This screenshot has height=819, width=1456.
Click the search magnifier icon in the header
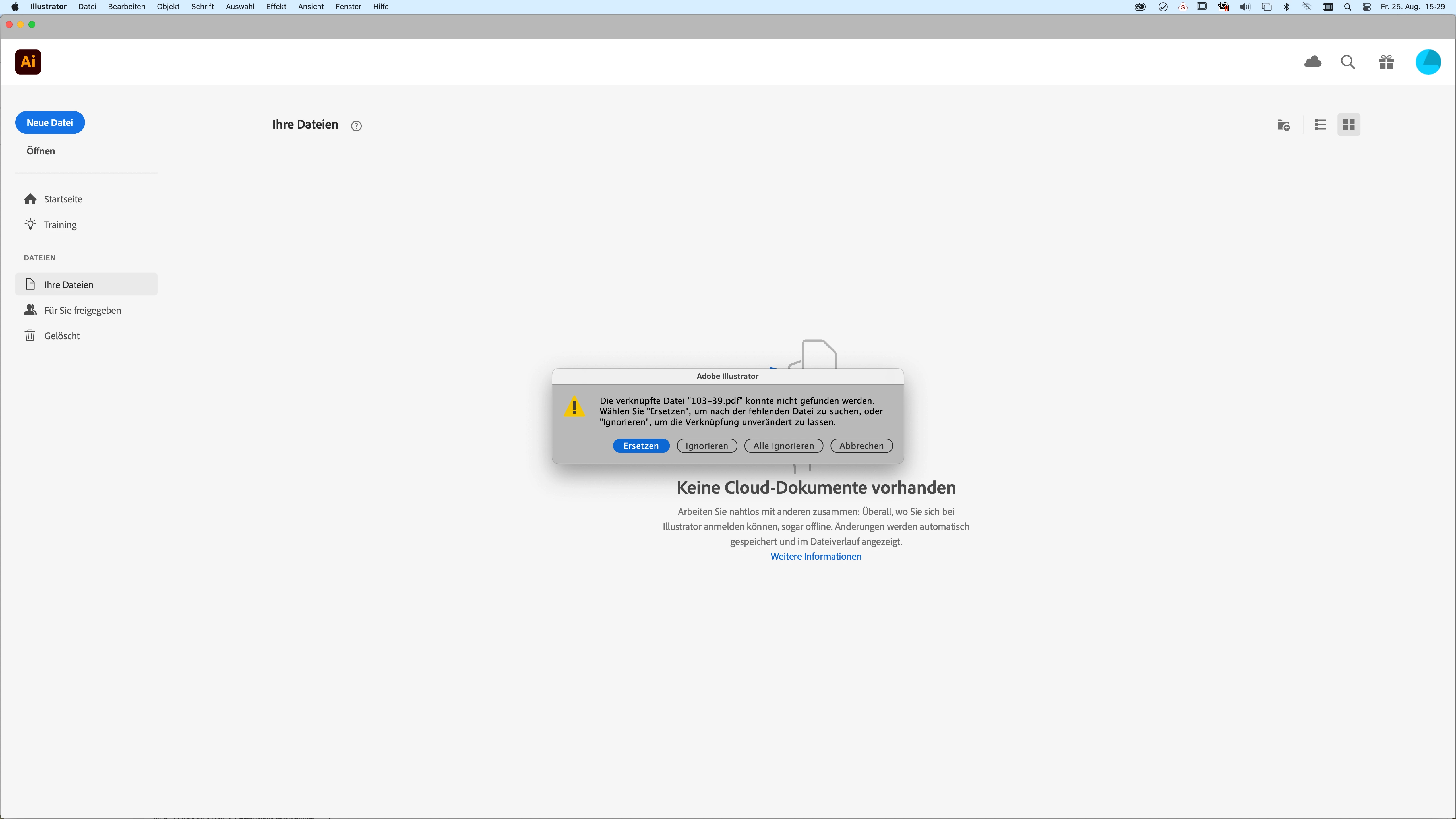pos(1348,62)
